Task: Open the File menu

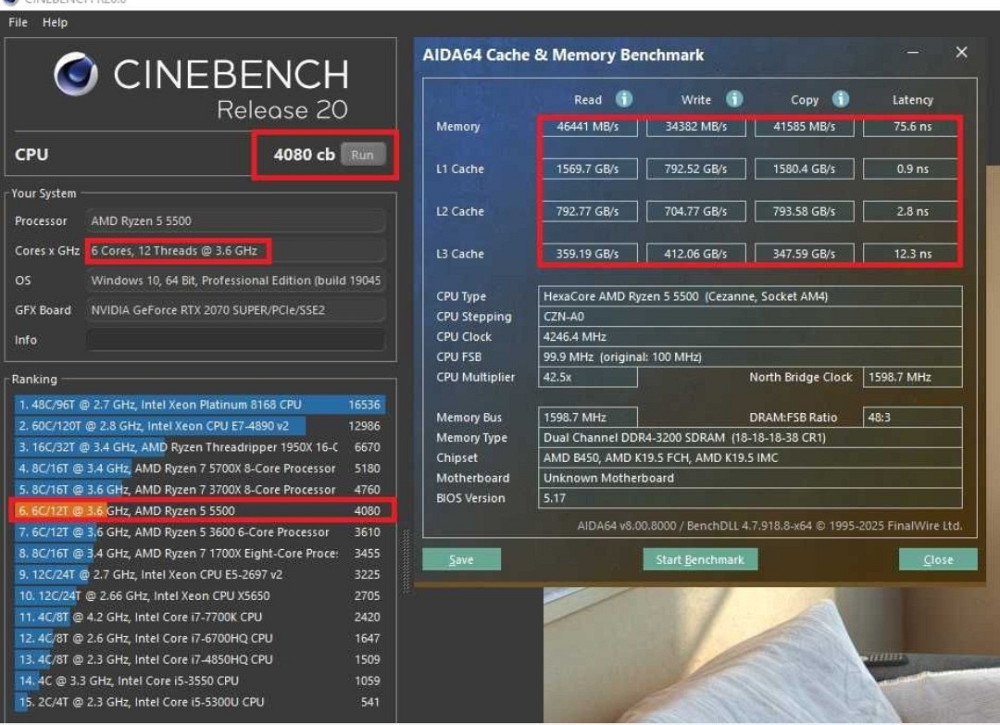Action: pyautogui.click(x=16, y=22)
